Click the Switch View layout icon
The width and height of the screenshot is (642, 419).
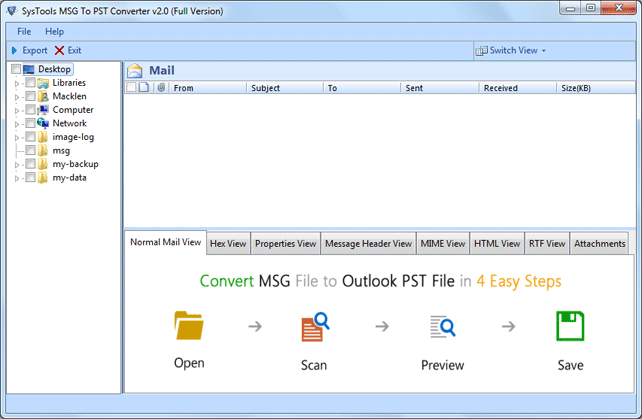click(x=482, y=50)
